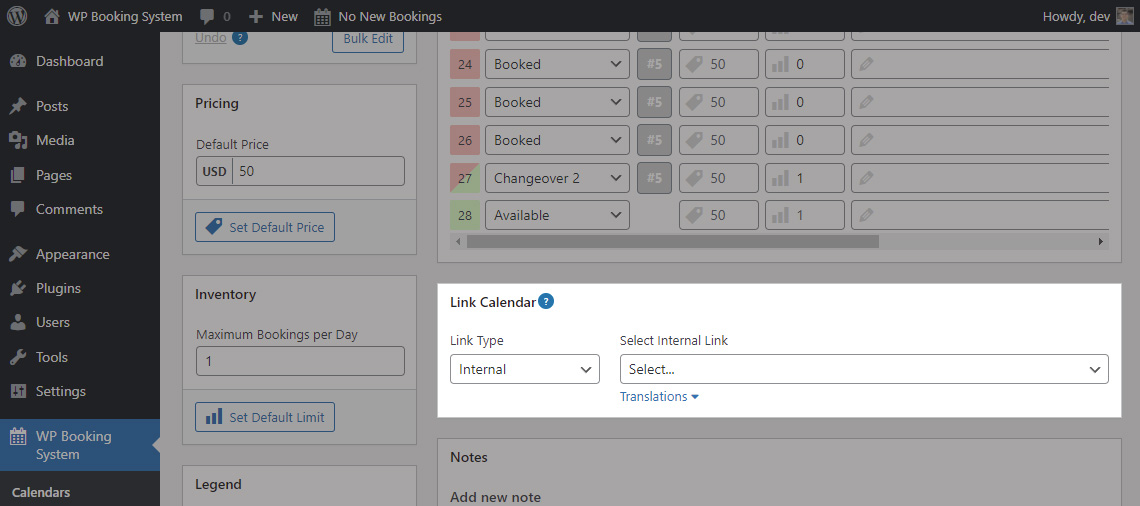Click the #5 booking badge on day 26

point(654,140)
